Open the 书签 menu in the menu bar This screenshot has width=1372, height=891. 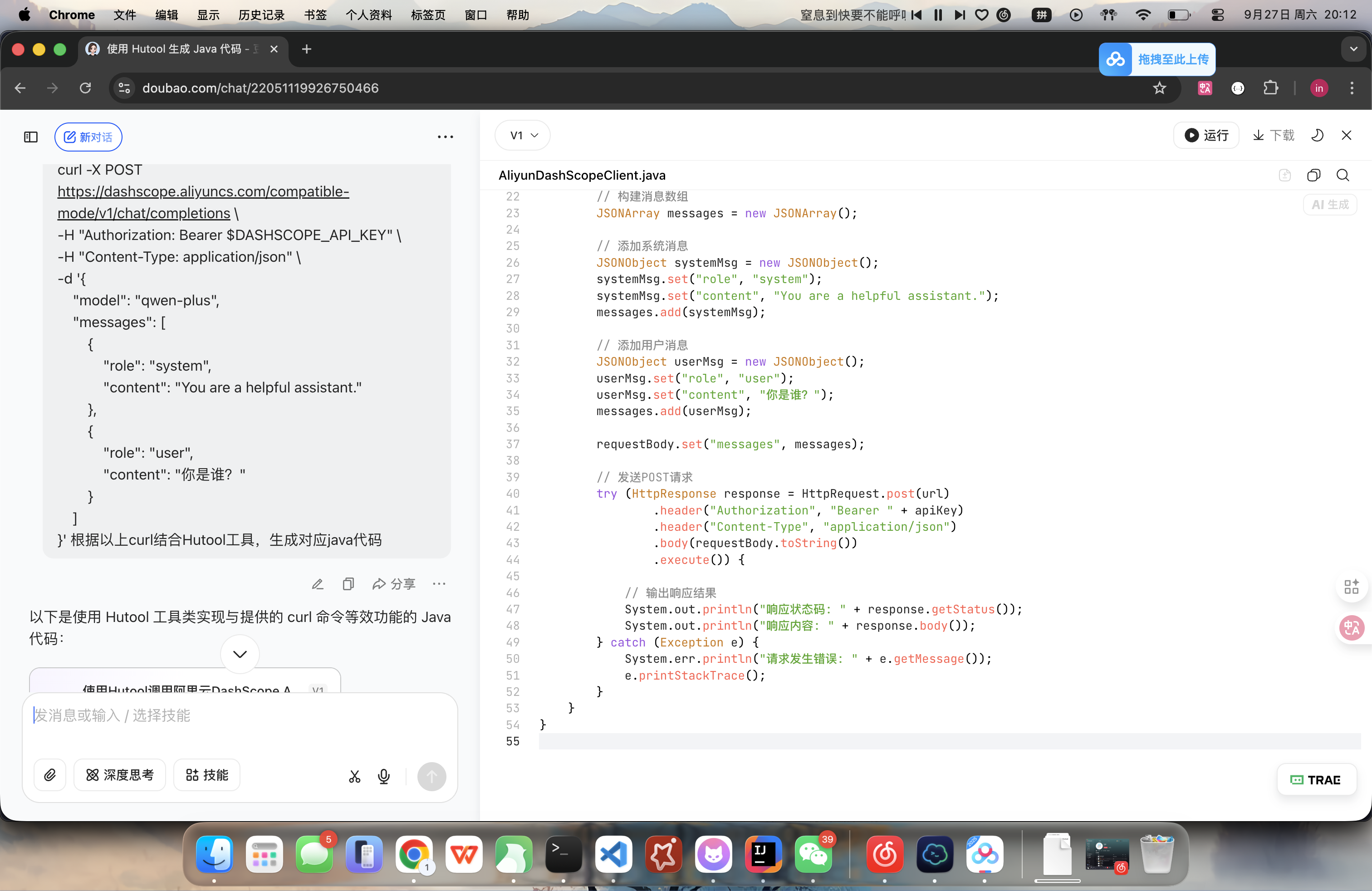click(x=315, y=15)
